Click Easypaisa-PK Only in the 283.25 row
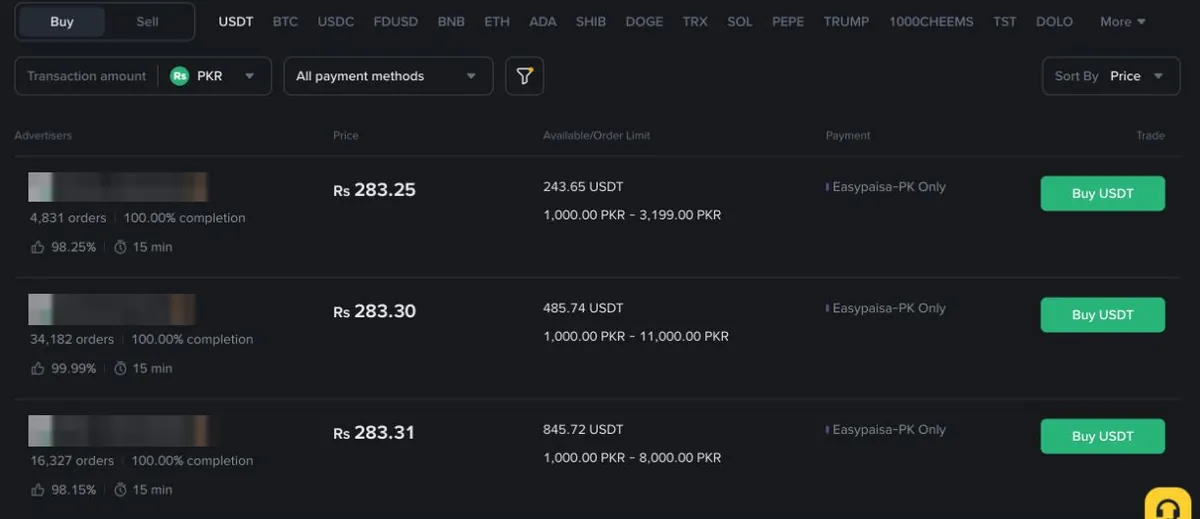1200x519 pixels. (x=889, y=187)
